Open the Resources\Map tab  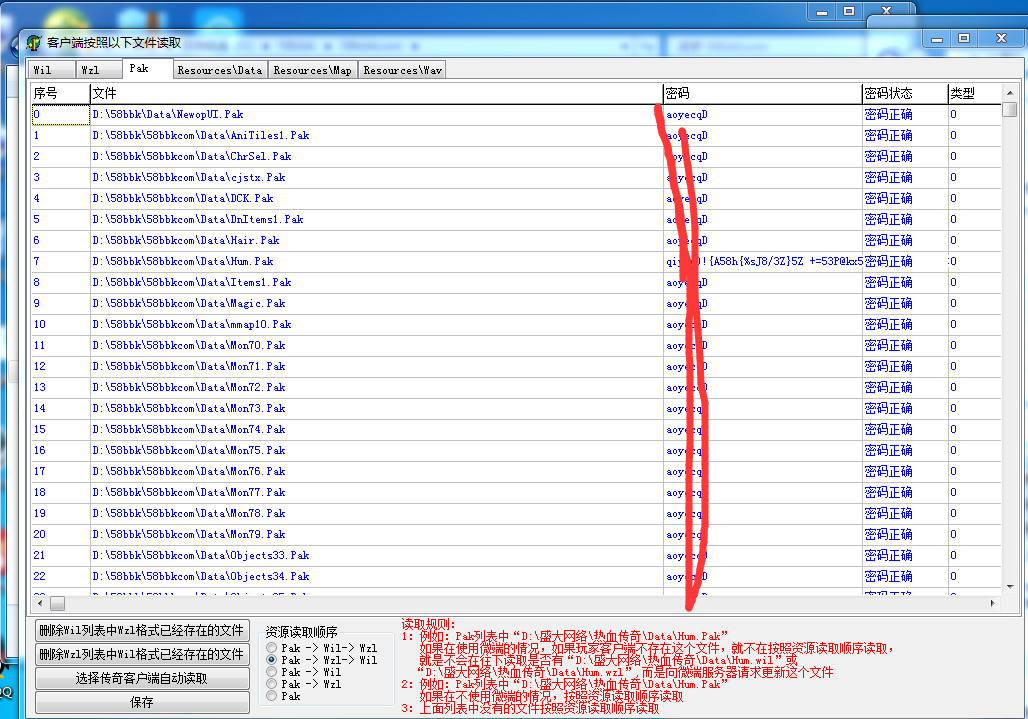[x=312, y=70]
